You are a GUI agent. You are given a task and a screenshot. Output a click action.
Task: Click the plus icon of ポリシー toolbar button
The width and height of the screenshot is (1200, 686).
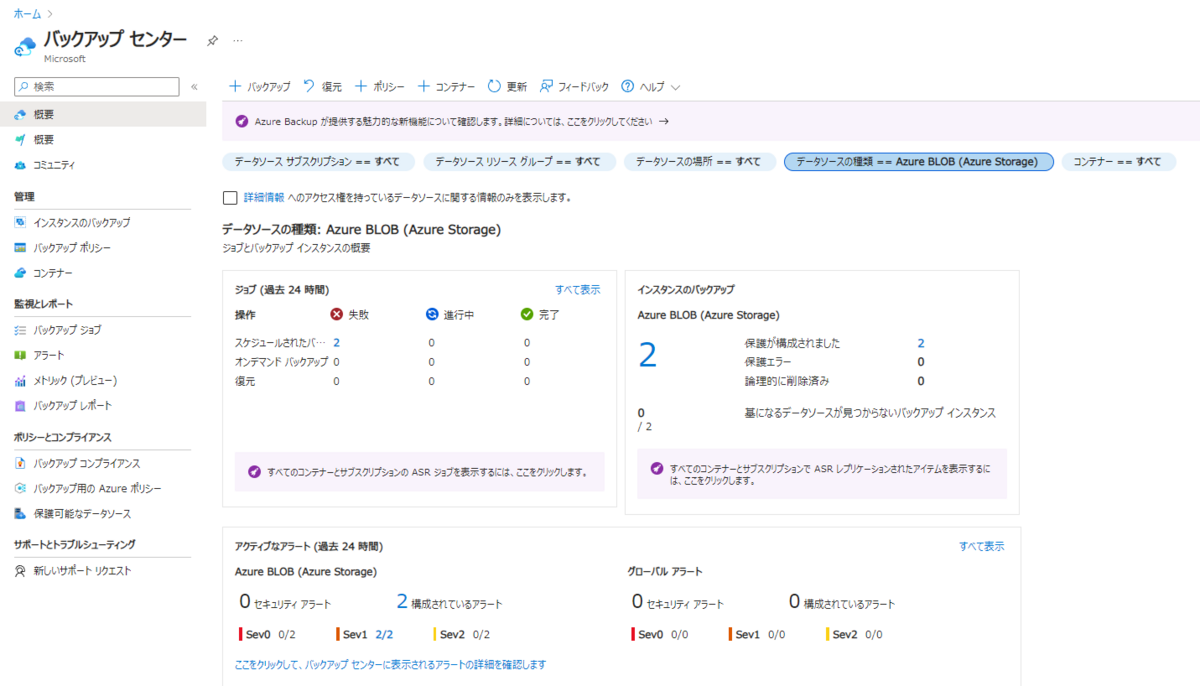tap(361, 87)
